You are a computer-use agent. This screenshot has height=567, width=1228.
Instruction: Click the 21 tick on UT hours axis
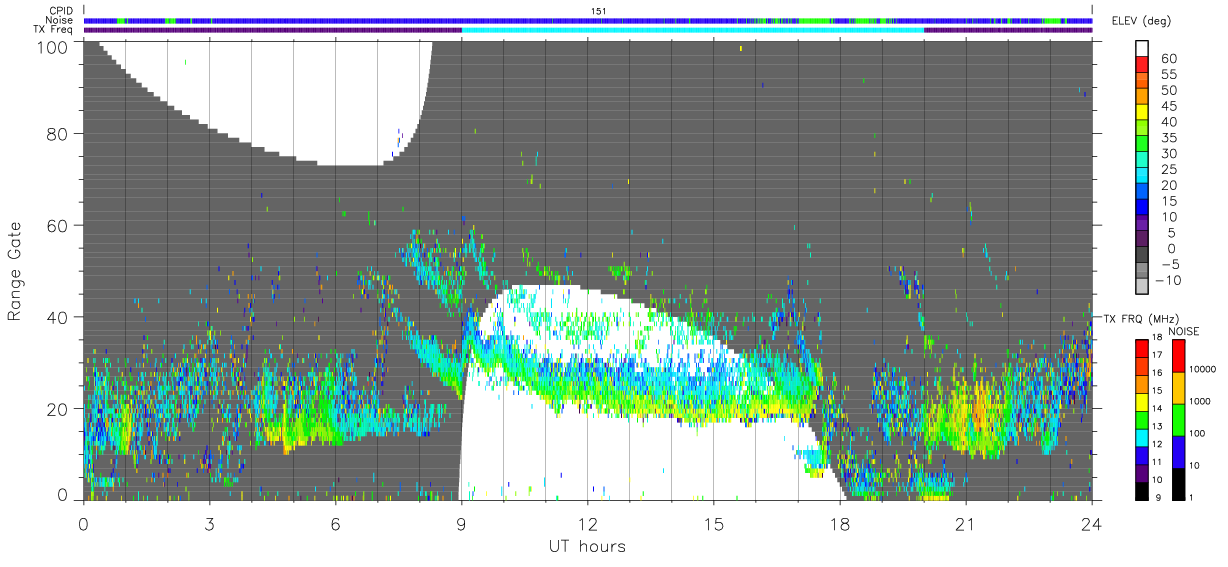click(x=965, y=523)
